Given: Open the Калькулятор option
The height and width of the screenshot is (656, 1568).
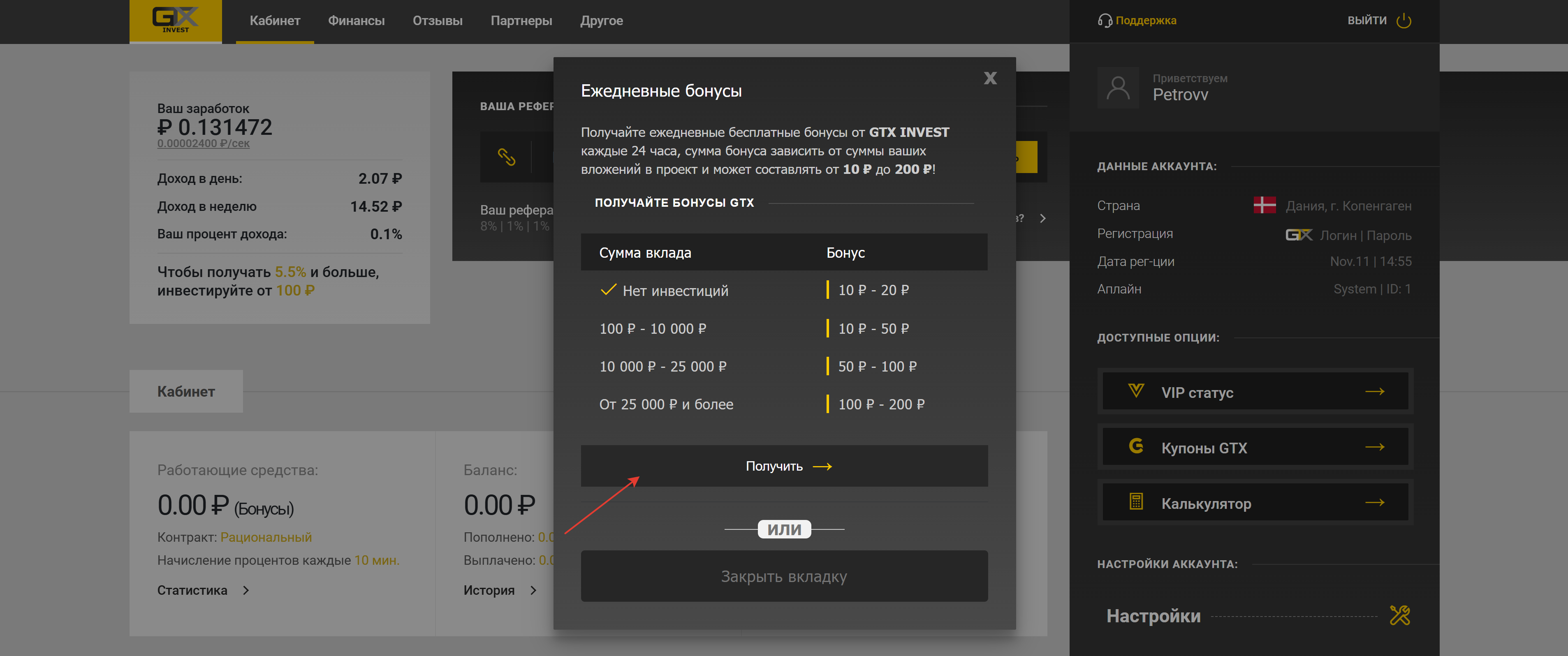Looking at the screenshot, I should 1255,503.
